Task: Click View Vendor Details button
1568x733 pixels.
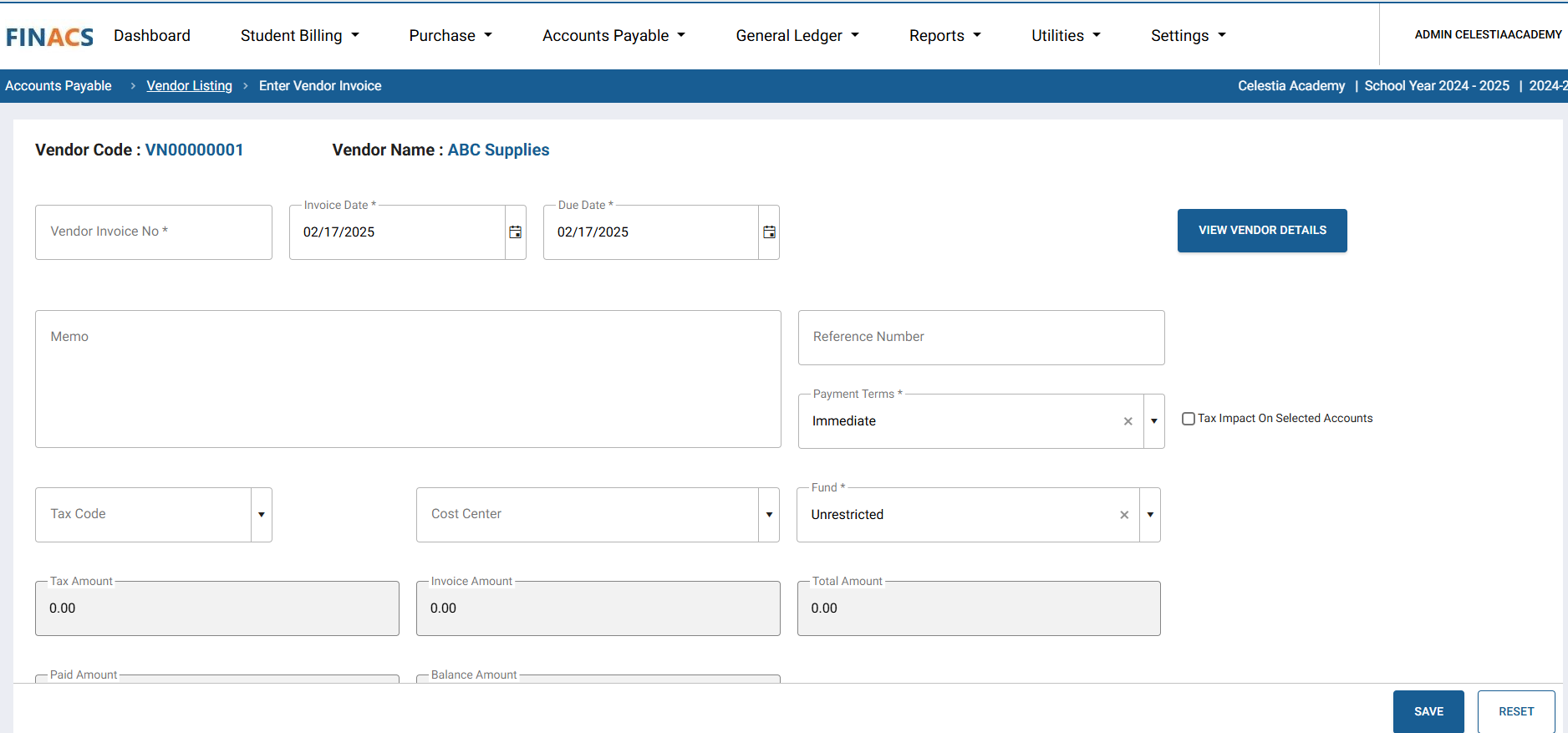Action: click(1262, 231)
